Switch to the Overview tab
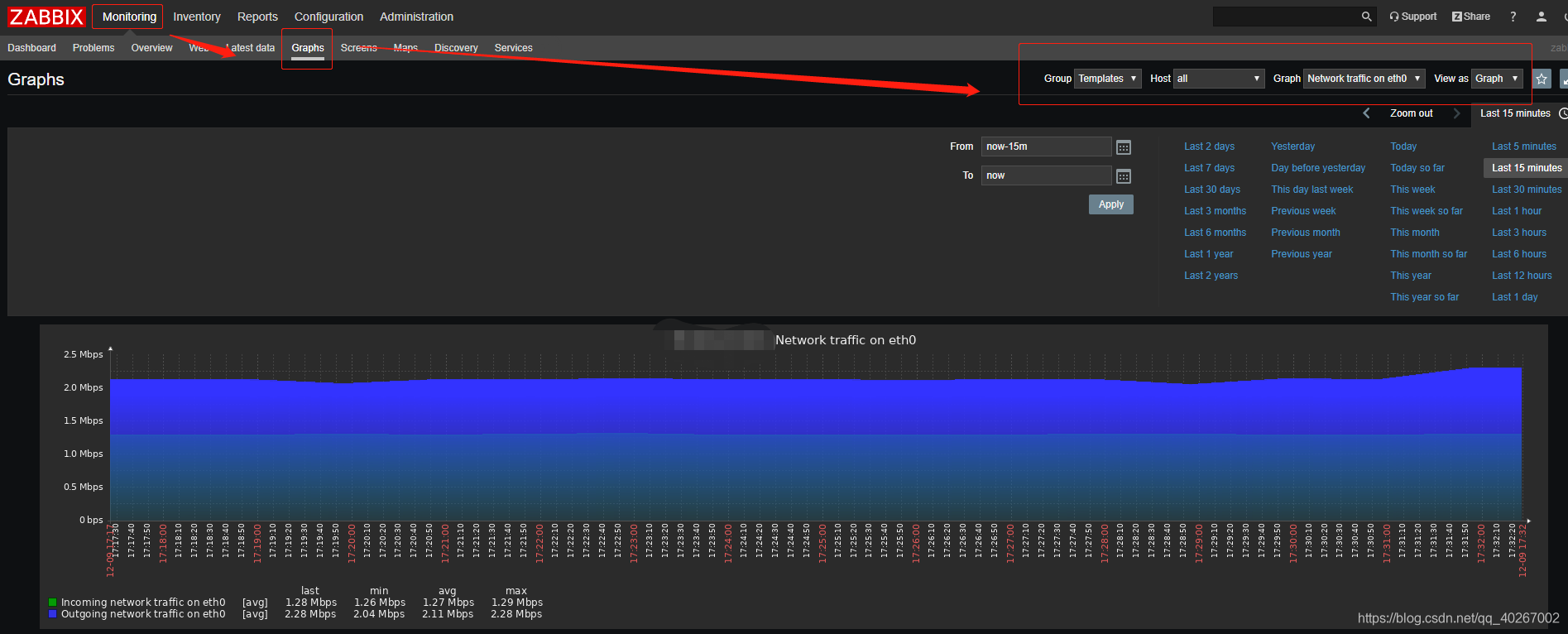Image resolution: width=1568 pixels, height=634 pixels. click(151, 48)
